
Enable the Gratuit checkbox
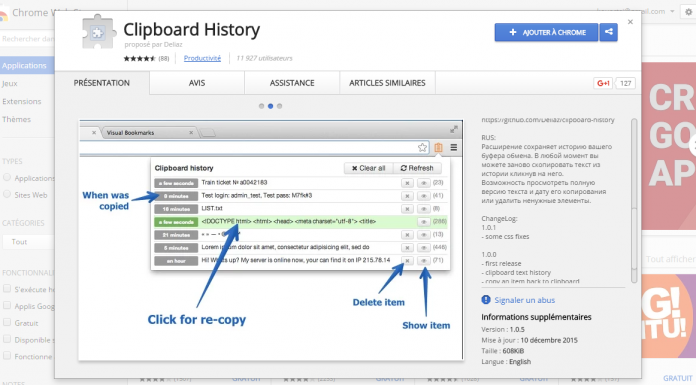point(7,322)
